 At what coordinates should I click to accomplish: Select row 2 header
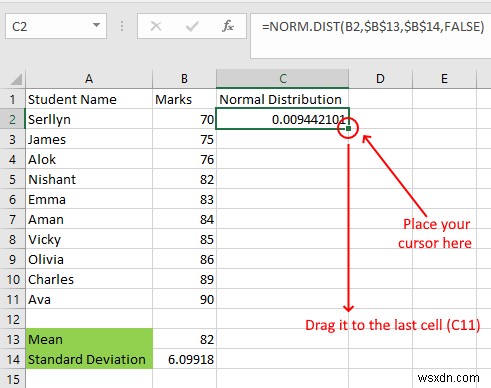(13, 119)
